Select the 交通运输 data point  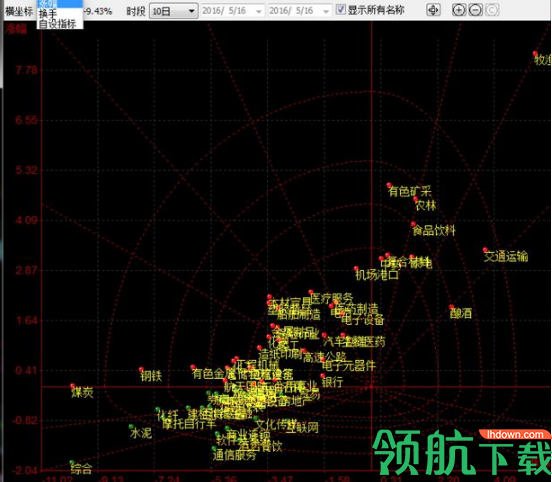tap(485, 250)
